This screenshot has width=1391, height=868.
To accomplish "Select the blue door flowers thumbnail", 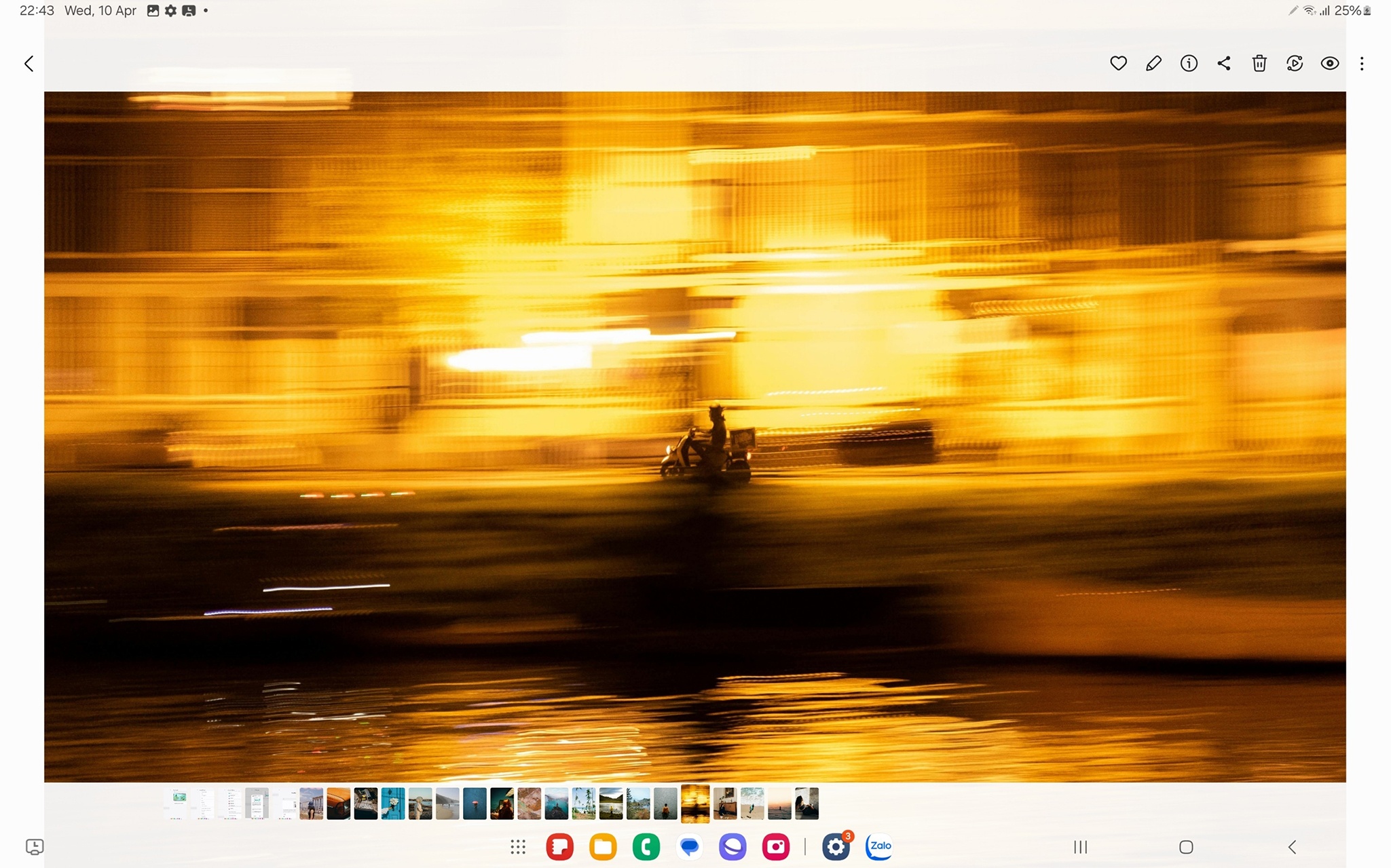I will 392,804.
